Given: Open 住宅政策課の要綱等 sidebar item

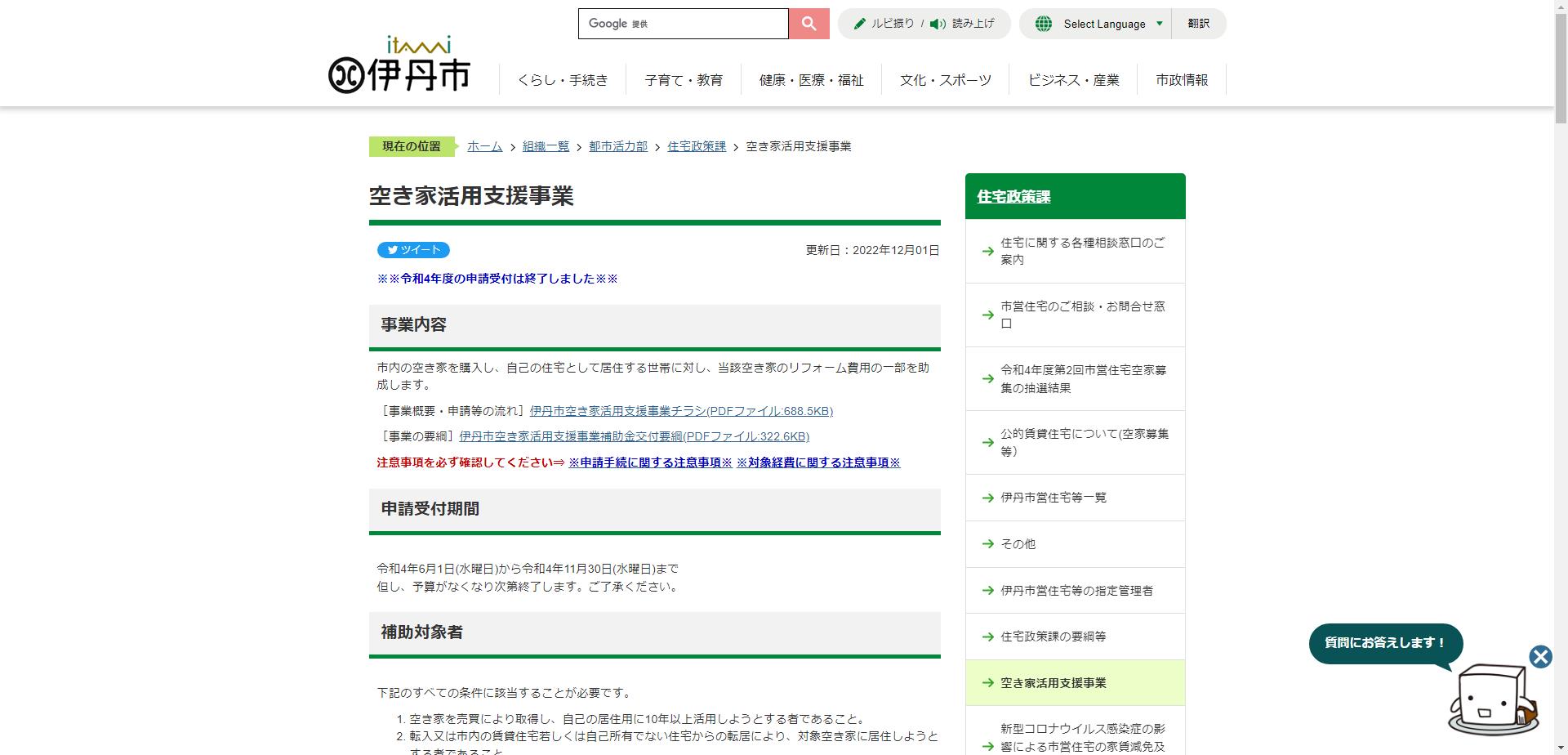Looking at the screenshot, I should click(1075, 637).
